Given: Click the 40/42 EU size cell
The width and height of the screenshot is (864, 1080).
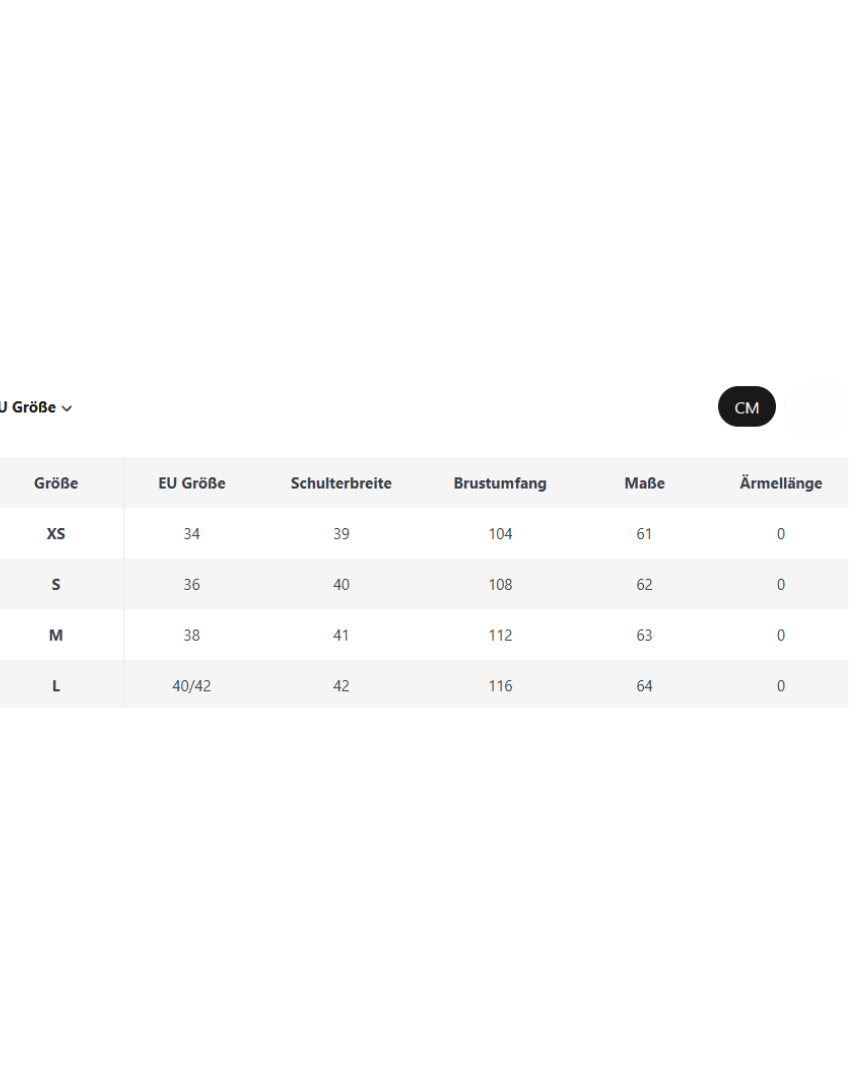Looking at the screenshot, I should click(x=192, y=686).
